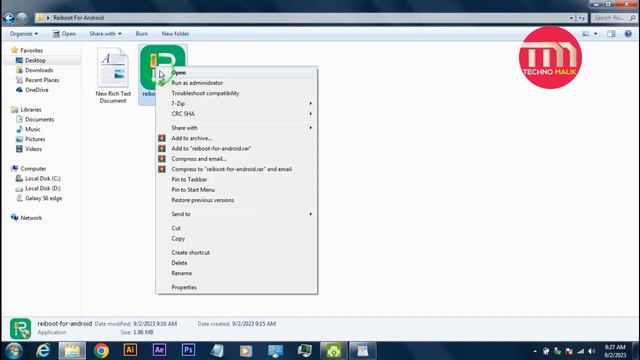Open the Windows Start button
Screen dimensions: 640x360
[14, 351]
